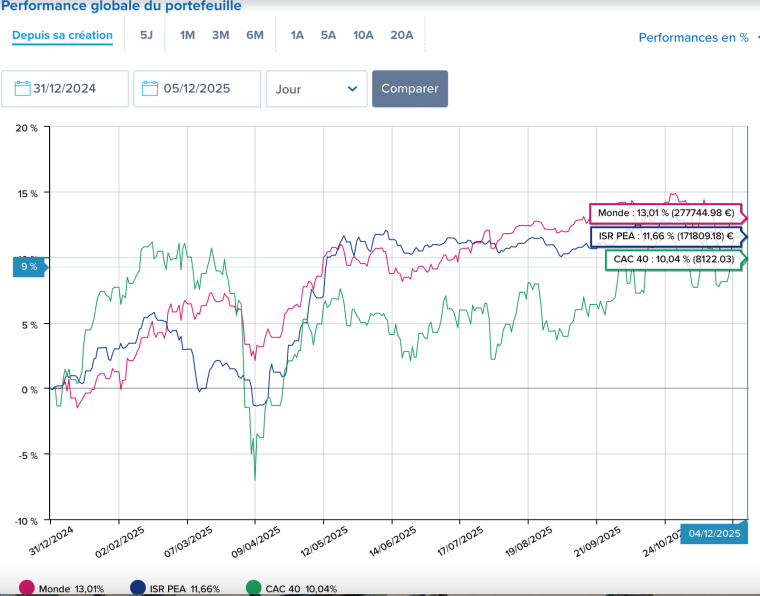Screen dimensions: 760x596
Task: Click the start date calendar icon
Action: click(23, 89)
